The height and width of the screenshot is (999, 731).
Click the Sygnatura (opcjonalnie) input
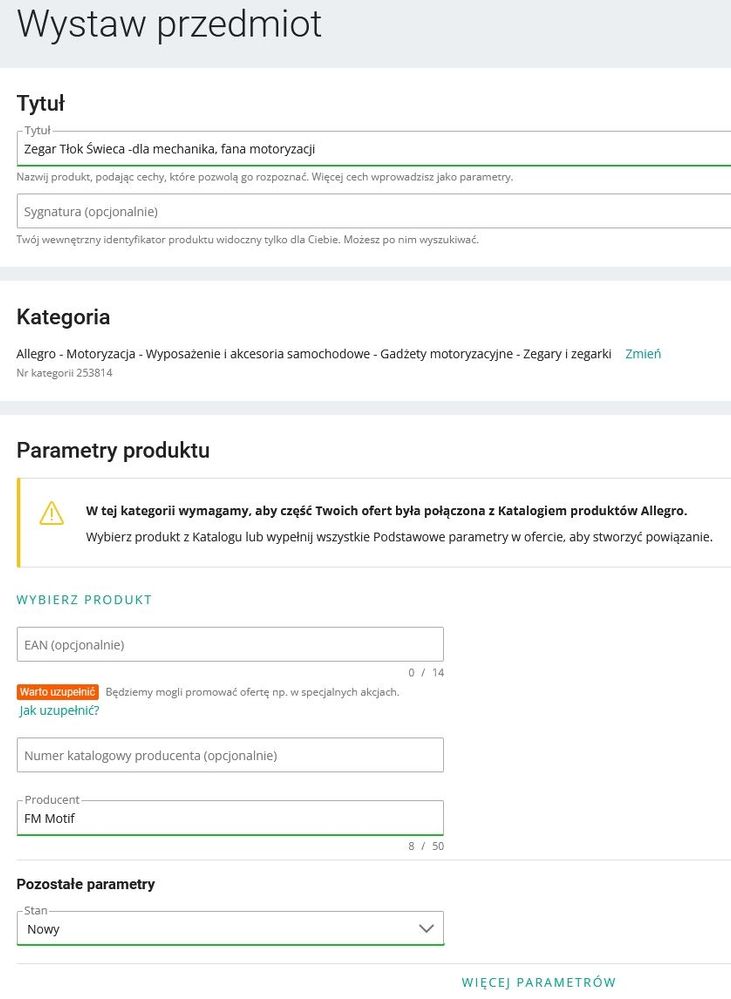(370, 211)
